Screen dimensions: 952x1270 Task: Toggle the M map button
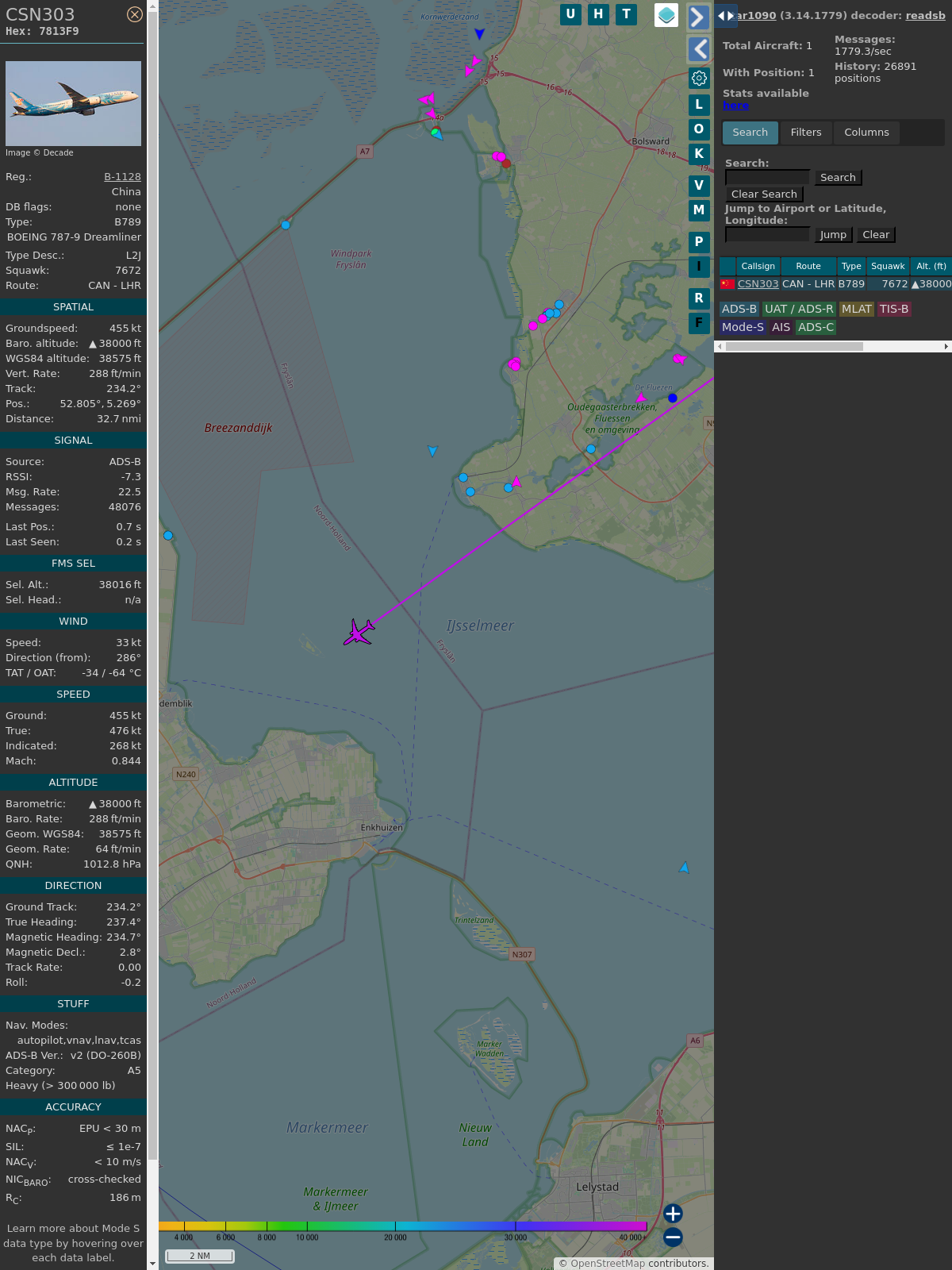[699, 210]
